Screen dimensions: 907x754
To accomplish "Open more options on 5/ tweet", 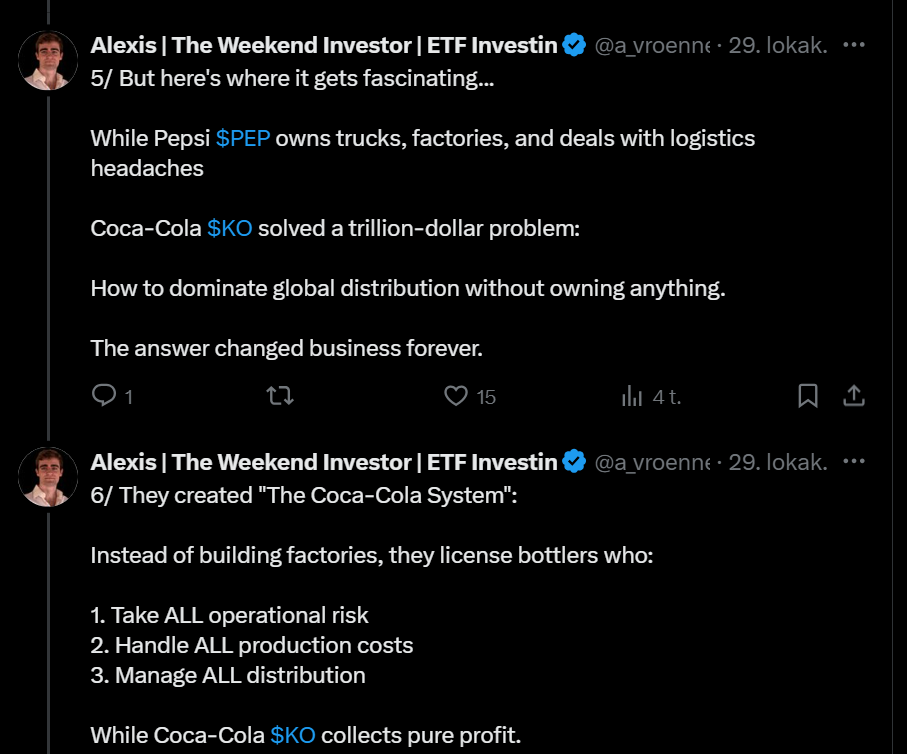I will (854, 45).
